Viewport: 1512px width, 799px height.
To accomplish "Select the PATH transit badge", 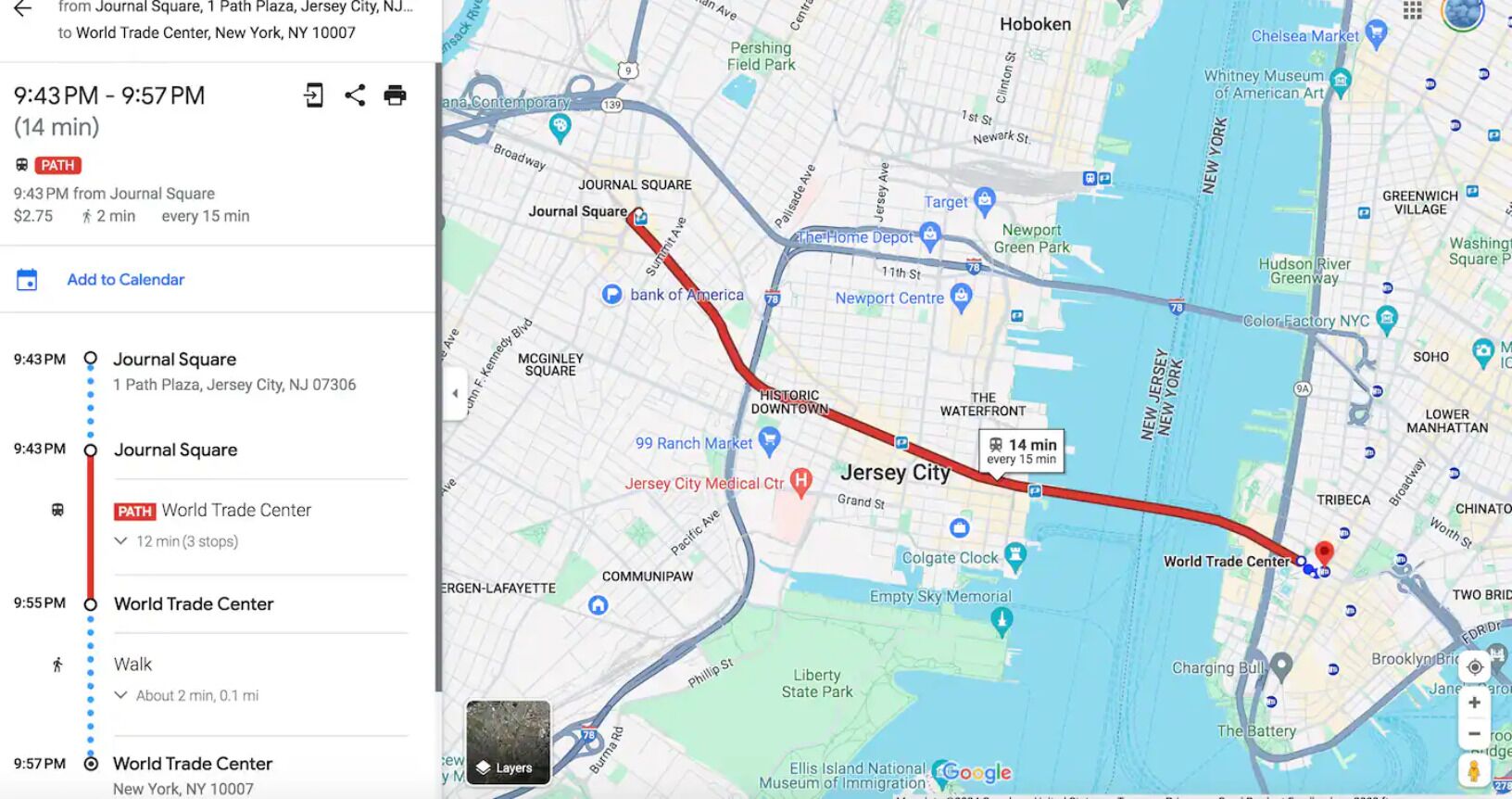I will click(x=58, y=165).
